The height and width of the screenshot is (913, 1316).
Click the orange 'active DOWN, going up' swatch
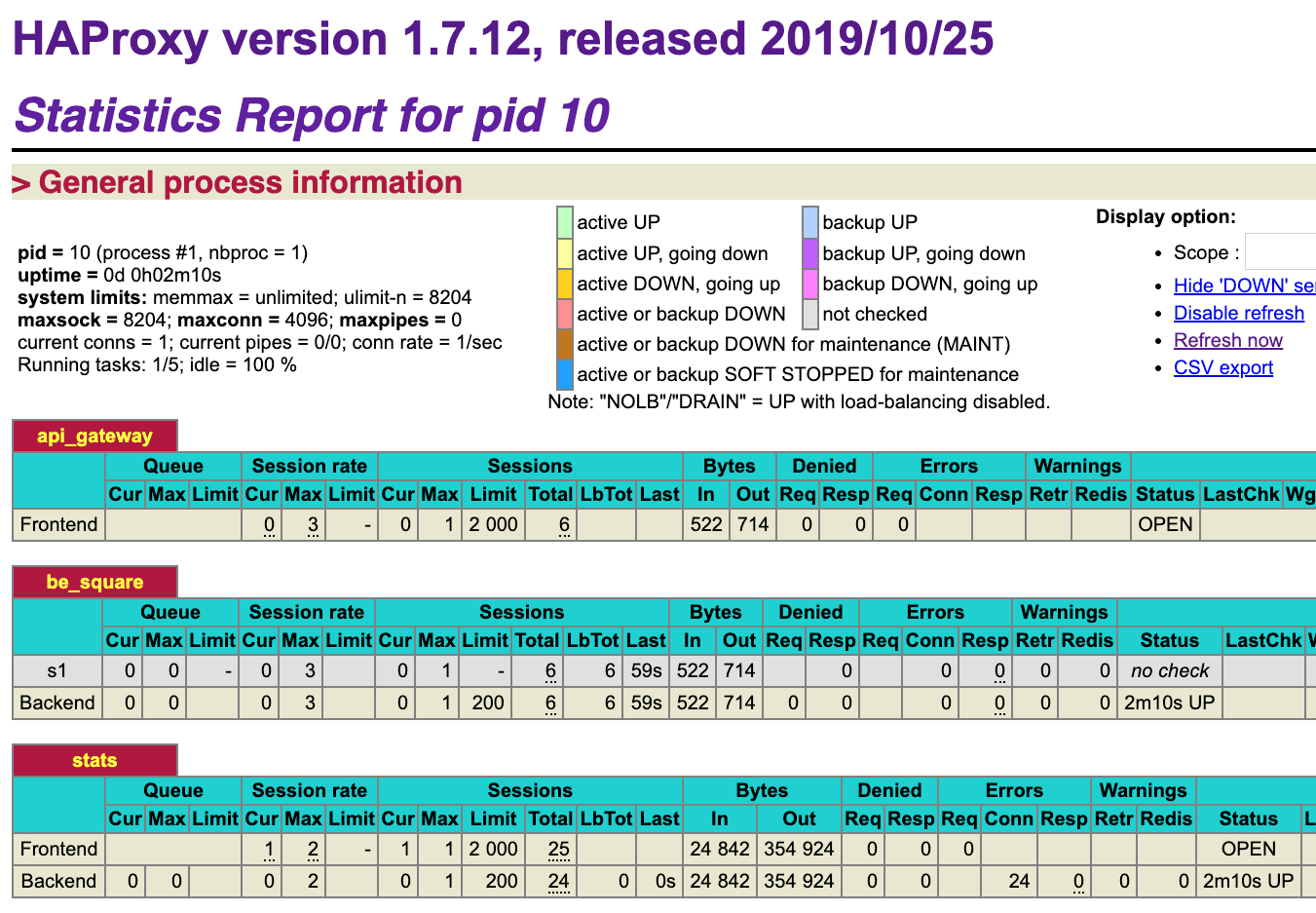565,284
